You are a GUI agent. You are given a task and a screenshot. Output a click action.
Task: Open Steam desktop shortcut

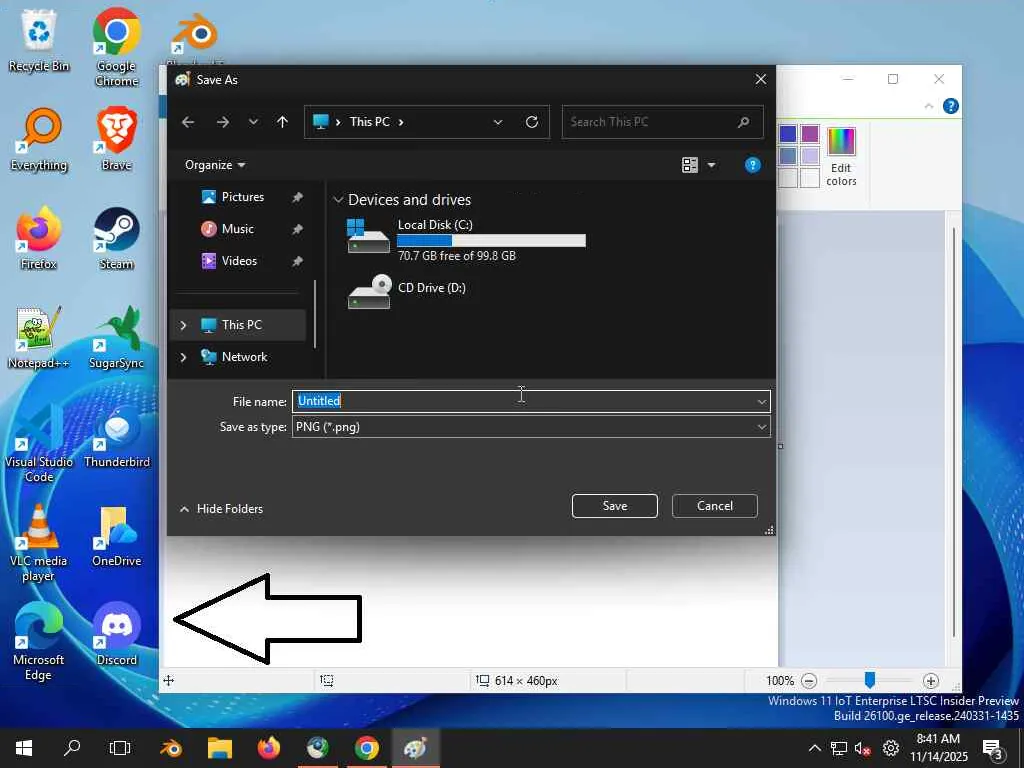116,238
